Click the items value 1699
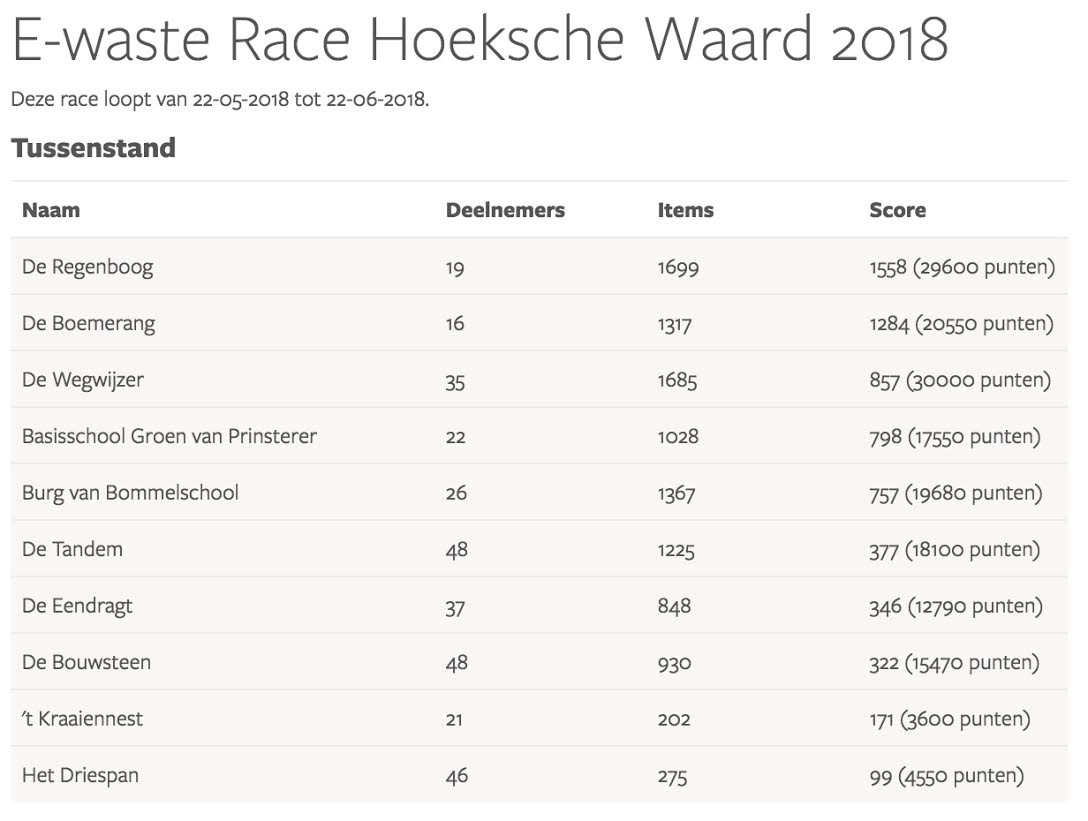This screenshot has width=1088, height=821. coord(678,267)
